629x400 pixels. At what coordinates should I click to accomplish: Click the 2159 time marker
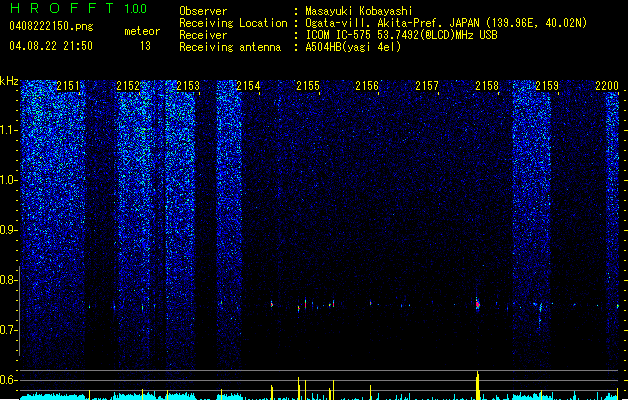[x=547, y=86]
